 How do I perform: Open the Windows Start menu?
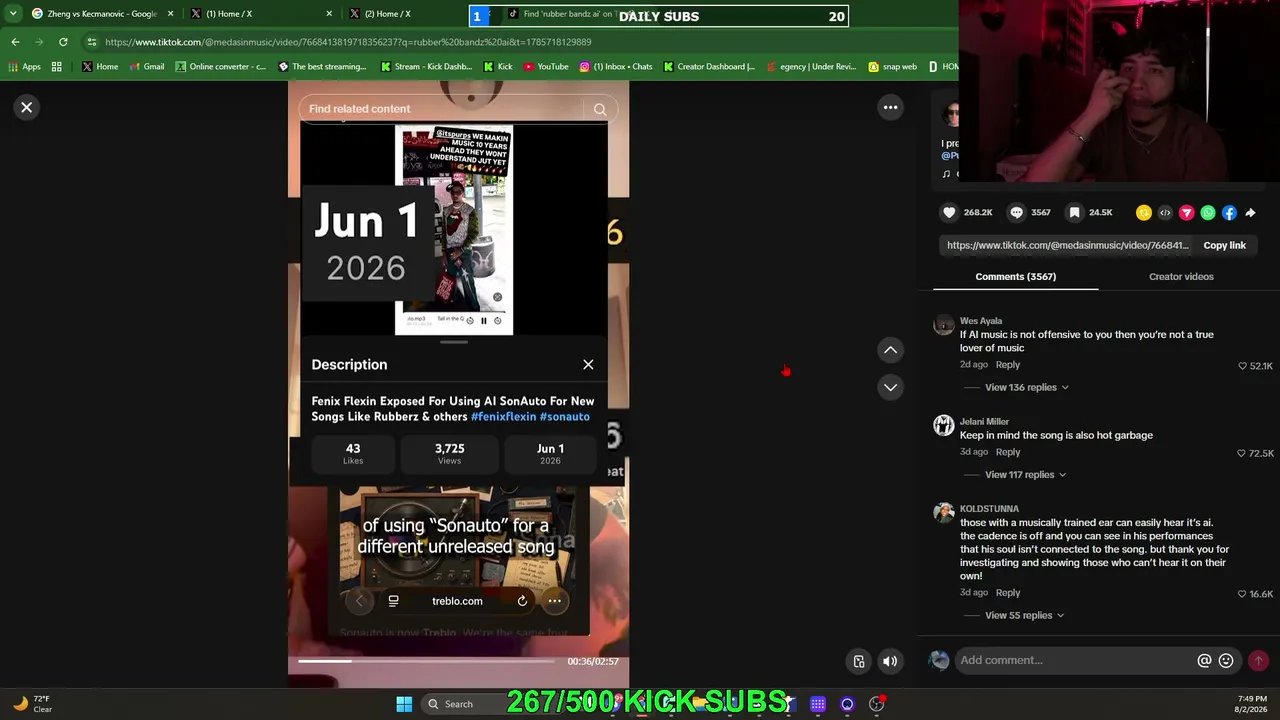pos(404,704)
